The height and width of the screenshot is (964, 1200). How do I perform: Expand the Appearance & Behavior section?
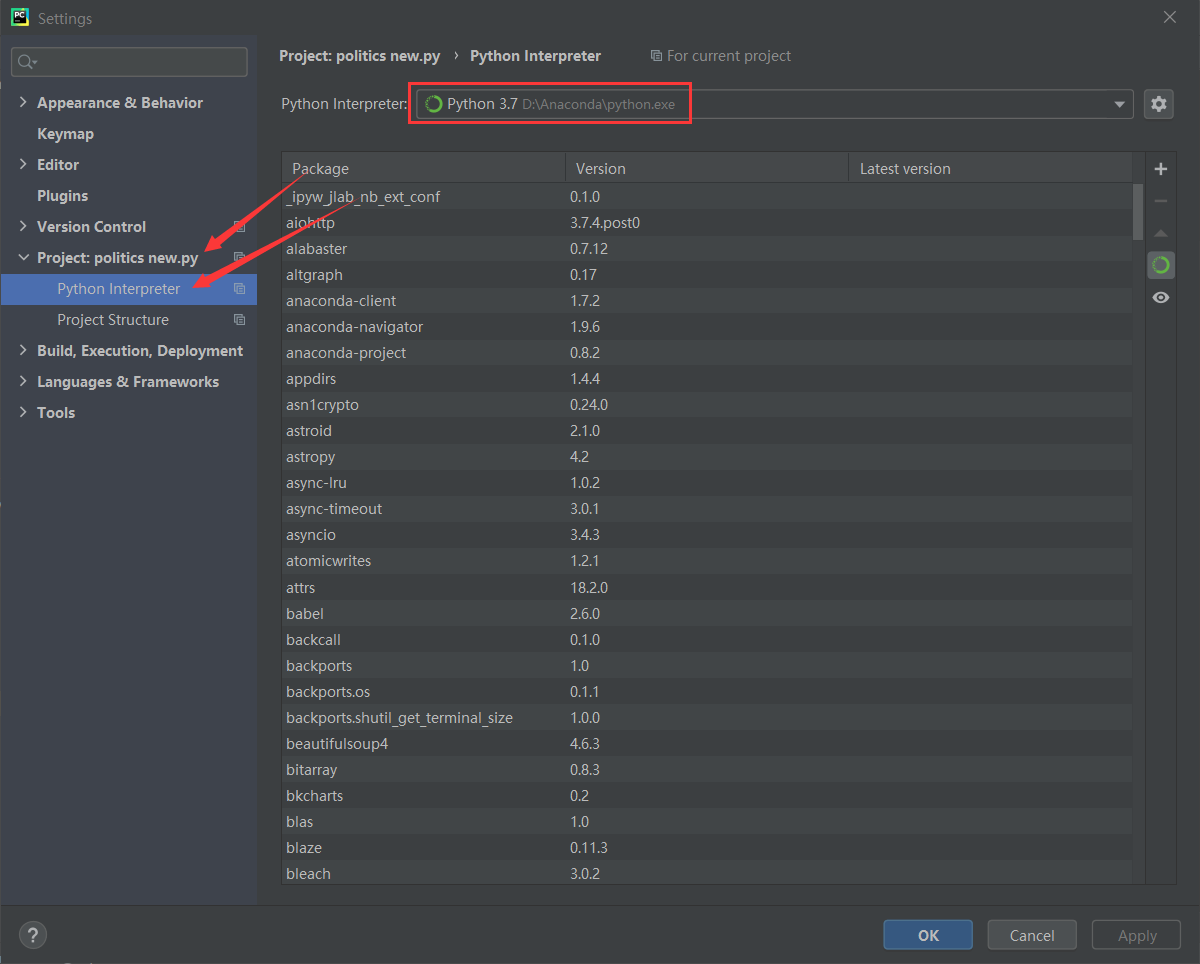click(x=24, y=103)
